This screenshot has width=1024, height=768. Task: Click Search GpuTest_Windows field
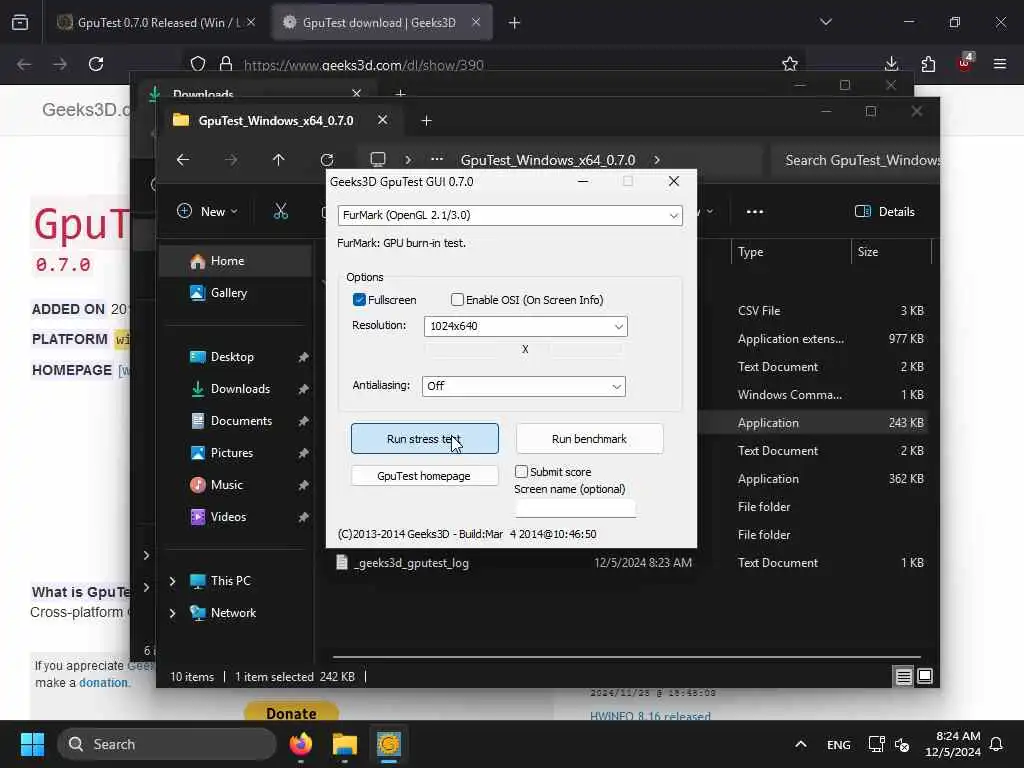pyautogui.click(x=856, y=161)
